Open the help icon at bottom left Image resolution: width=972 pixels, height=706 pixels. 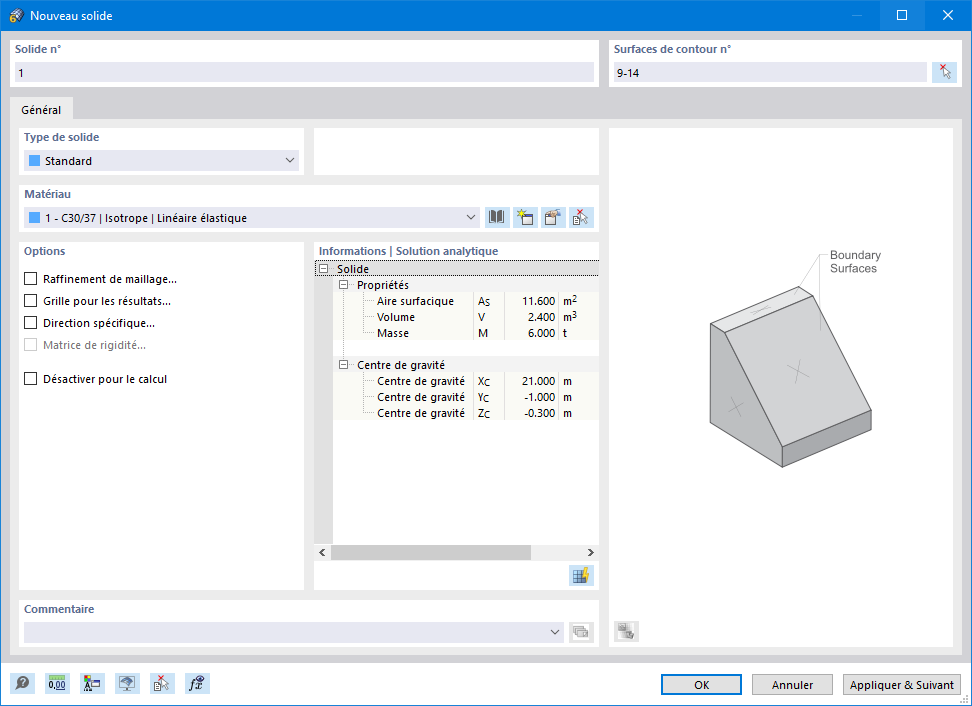[x=22, y=684]
